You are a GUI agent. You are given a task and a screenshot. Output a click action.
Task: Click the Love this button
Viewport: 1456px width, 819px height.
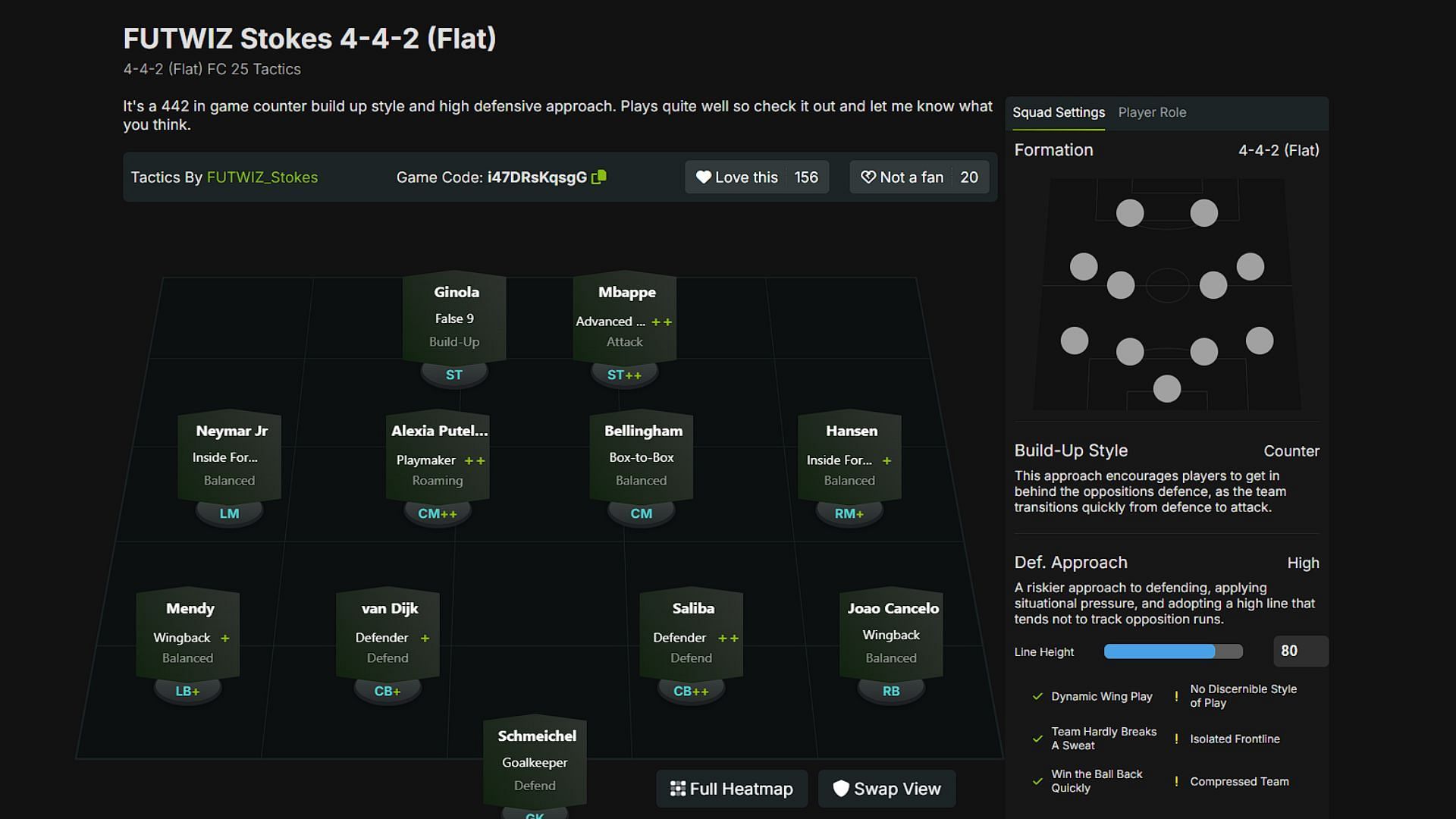tap(757, 177)
